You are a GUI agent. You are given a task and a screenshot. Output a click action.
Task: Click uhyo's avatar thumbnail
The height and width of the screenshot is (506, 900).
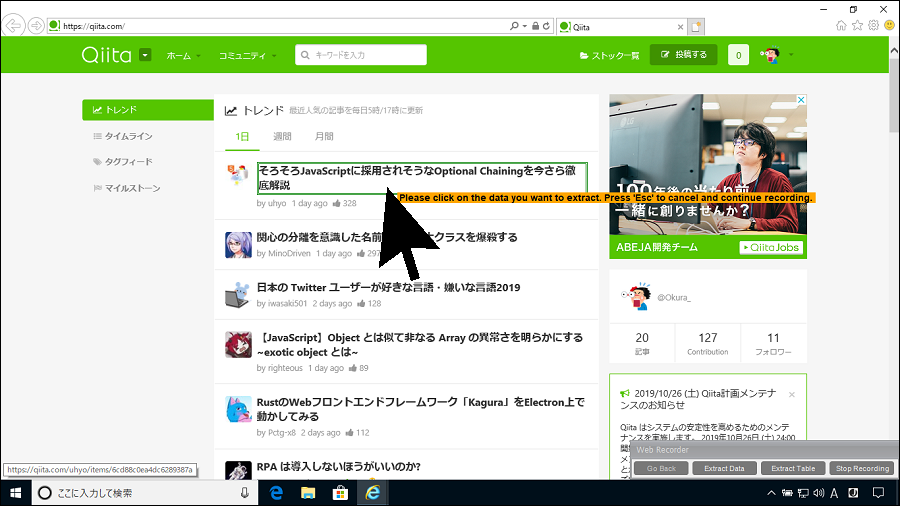[x=238, y=175]
